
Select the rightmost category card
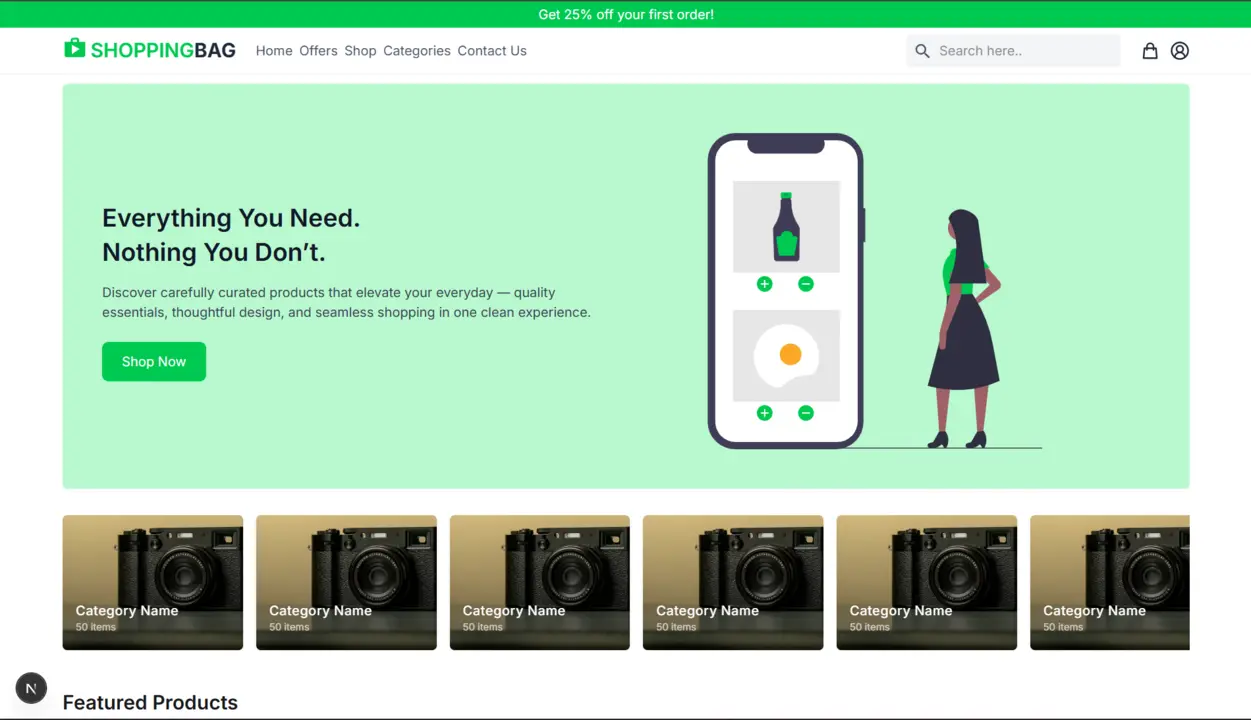click(x=1110, y=582)
